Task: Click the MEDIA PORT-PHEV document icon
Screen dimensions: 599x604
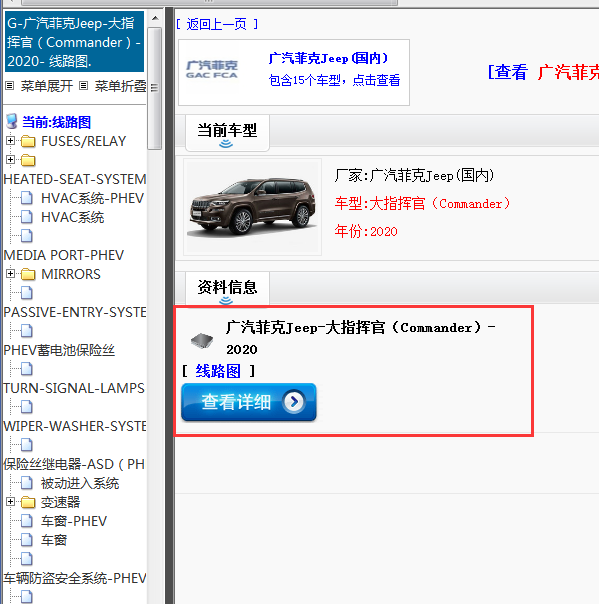Action: [27, 236]
